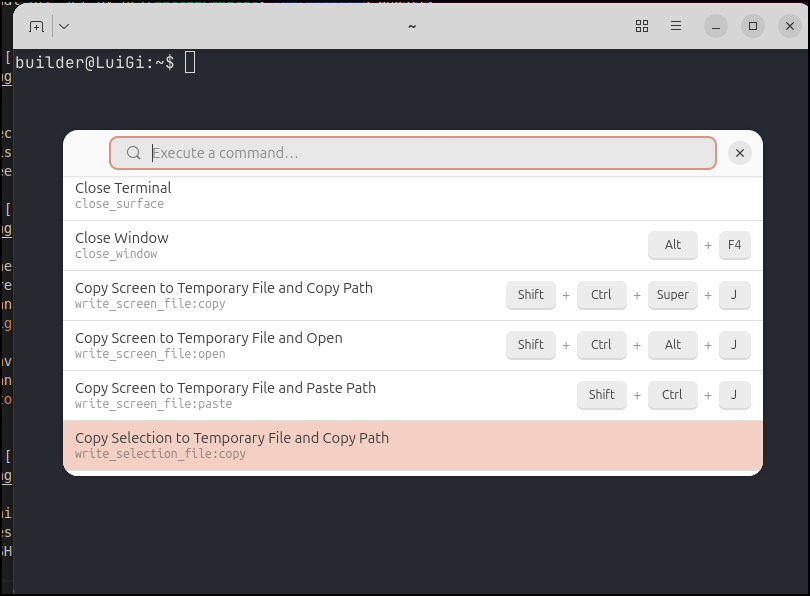
Task: Click the Alt key badge in the Open row
Action: pyautogui.click(x=672, y=345)
